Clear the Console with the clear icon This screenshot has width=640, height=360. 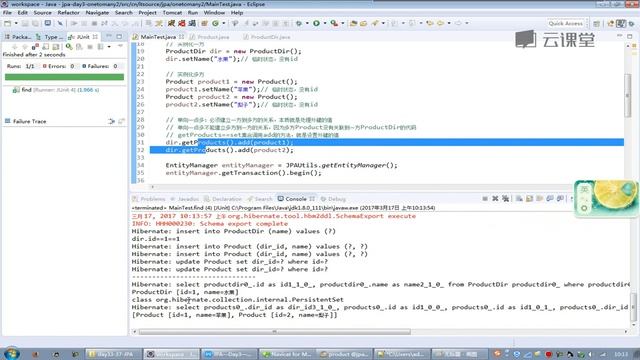519,199
